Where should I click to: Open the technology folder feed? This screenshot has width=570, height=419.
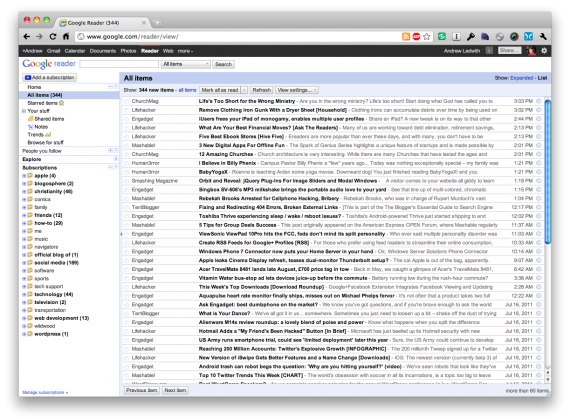(54, 294)
